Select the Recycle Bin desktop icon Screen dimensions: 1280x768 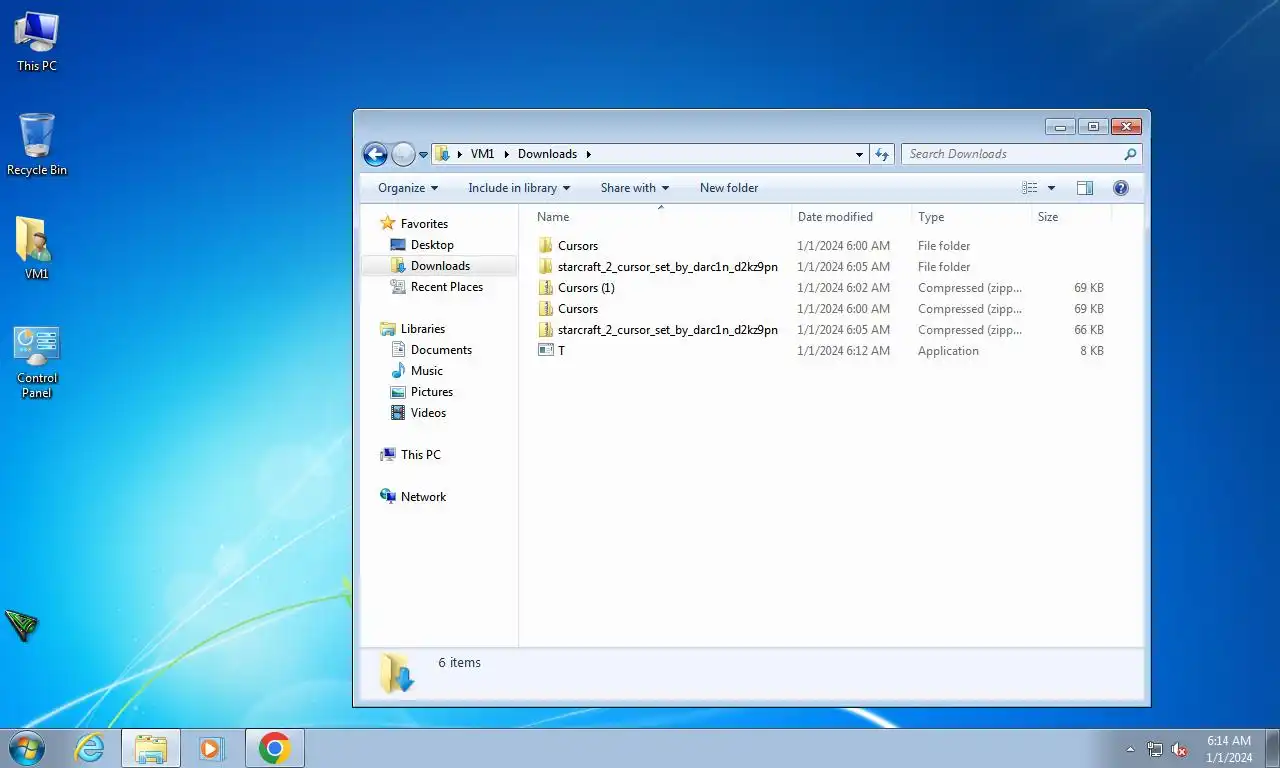pyautogui.click(x=37, y=145)
